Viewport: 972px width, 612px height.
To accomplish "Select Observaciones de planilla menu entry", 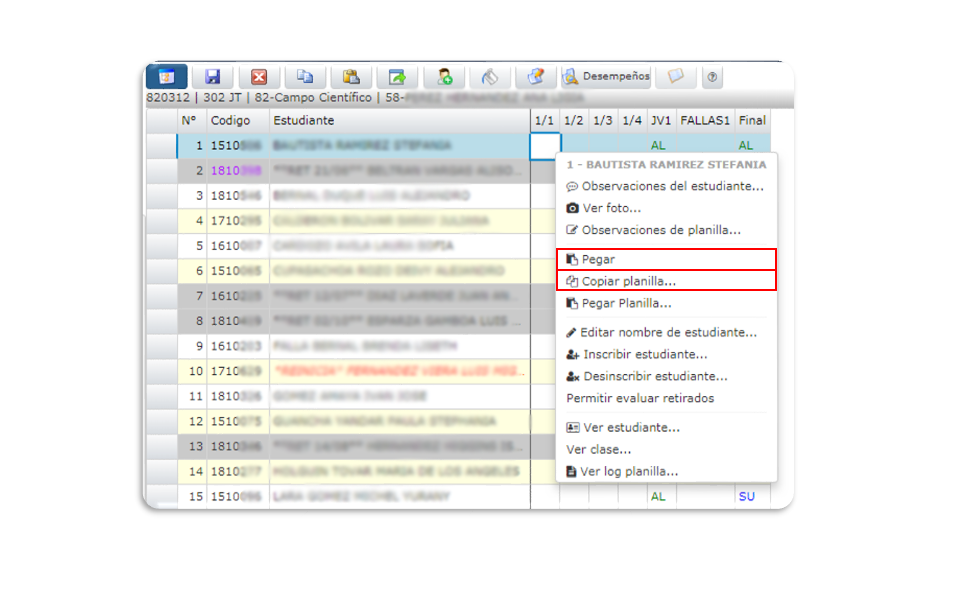I will tap(665, 230).
